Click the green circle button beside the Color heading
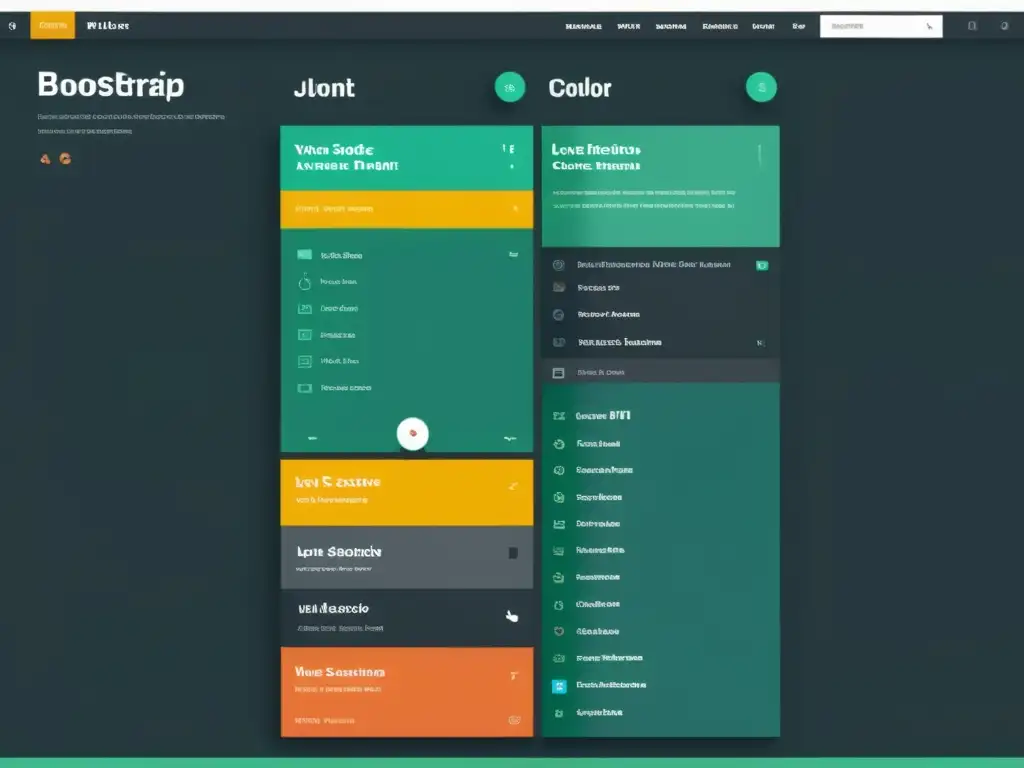1024x768 pixels. click(x=761, y=88)
